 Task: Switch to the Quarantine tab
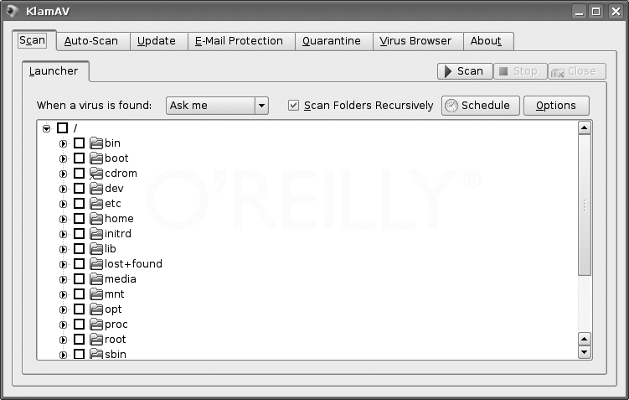pyautogui.click(x=331, y=41)
